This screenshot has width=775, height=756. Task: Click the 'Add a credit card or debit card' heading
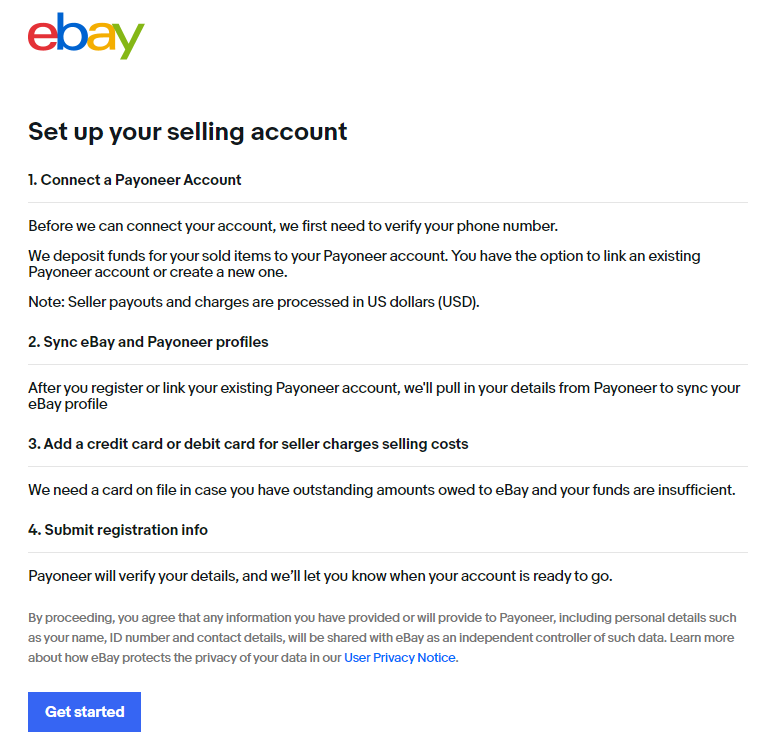tap(248, 444)
